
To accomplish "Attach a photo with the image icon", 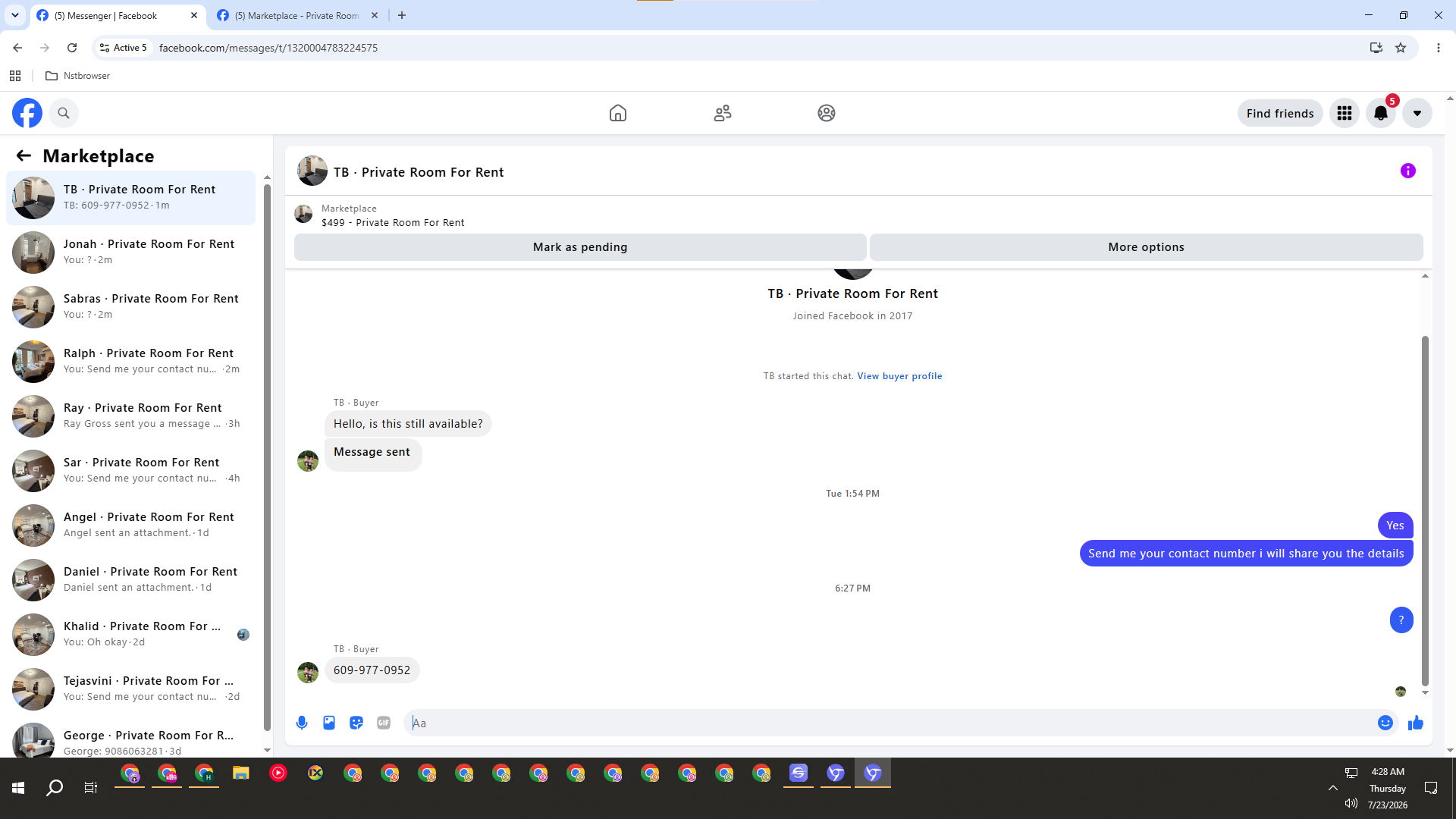I will pyautogui.click(x=329, y=723).
